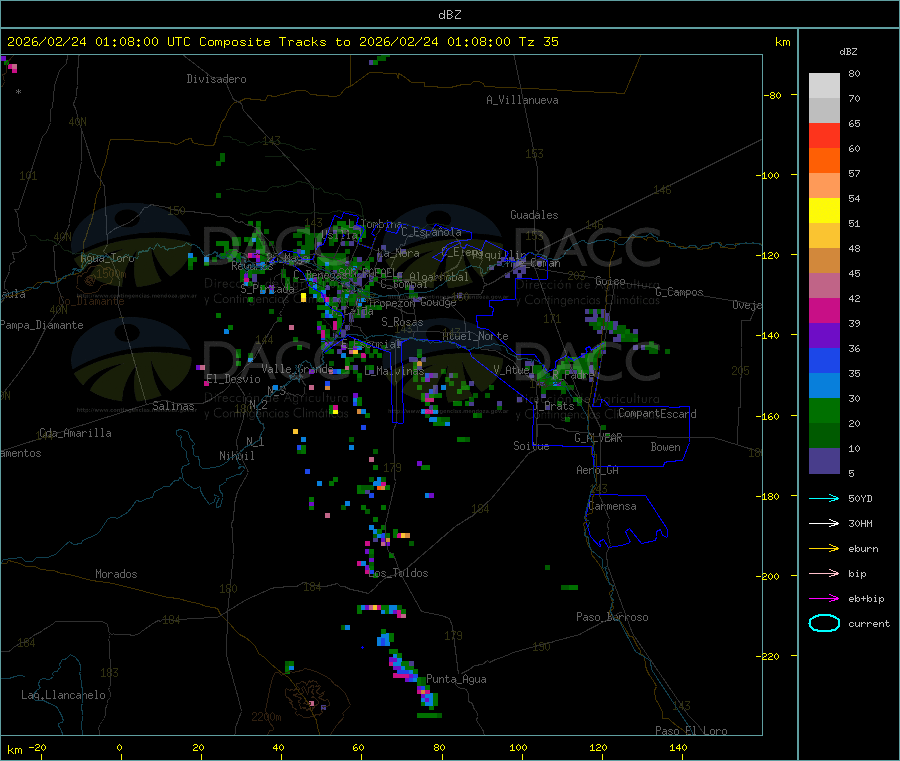This screenshot has height=761, width=900.
Task: Click the 'J_Prats' map label
Action: [554, 406]
